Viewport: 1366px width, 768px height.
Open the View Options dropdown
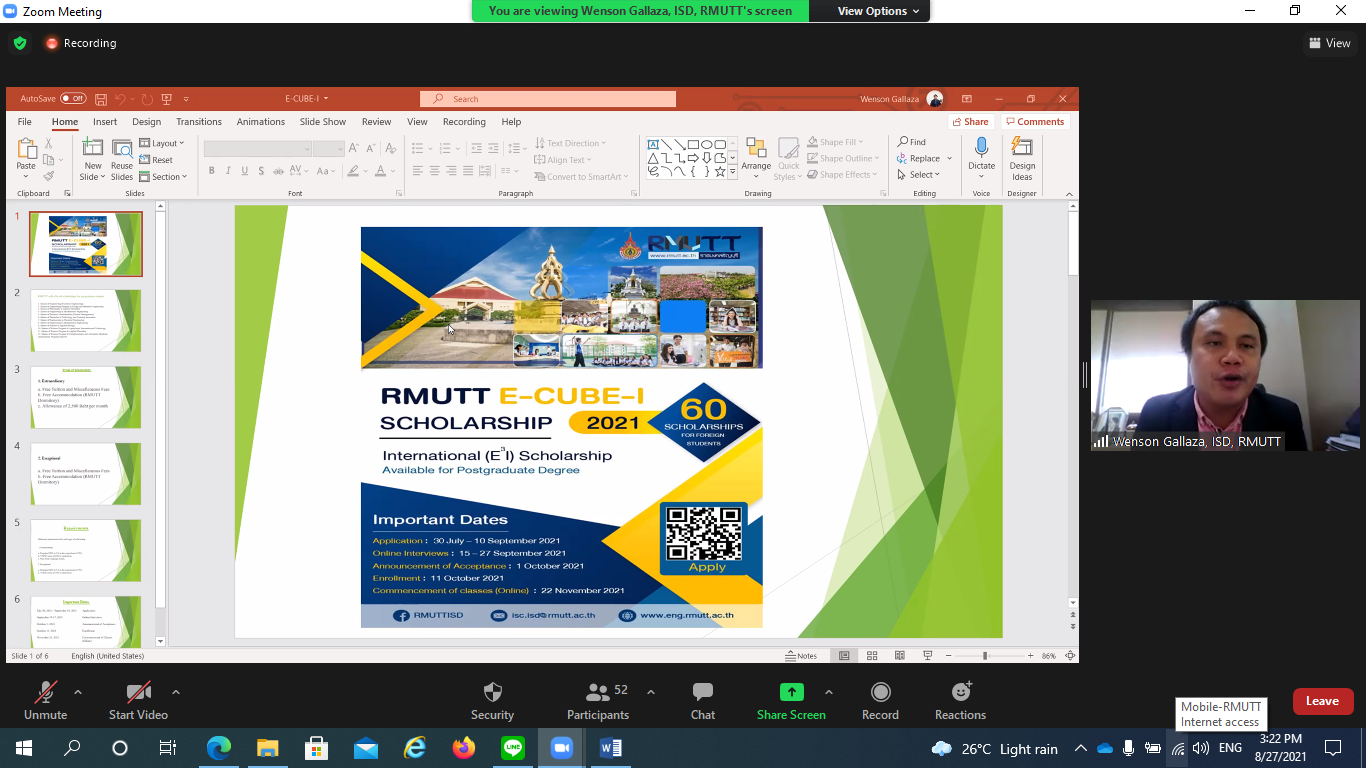click(x=879, y=11)
